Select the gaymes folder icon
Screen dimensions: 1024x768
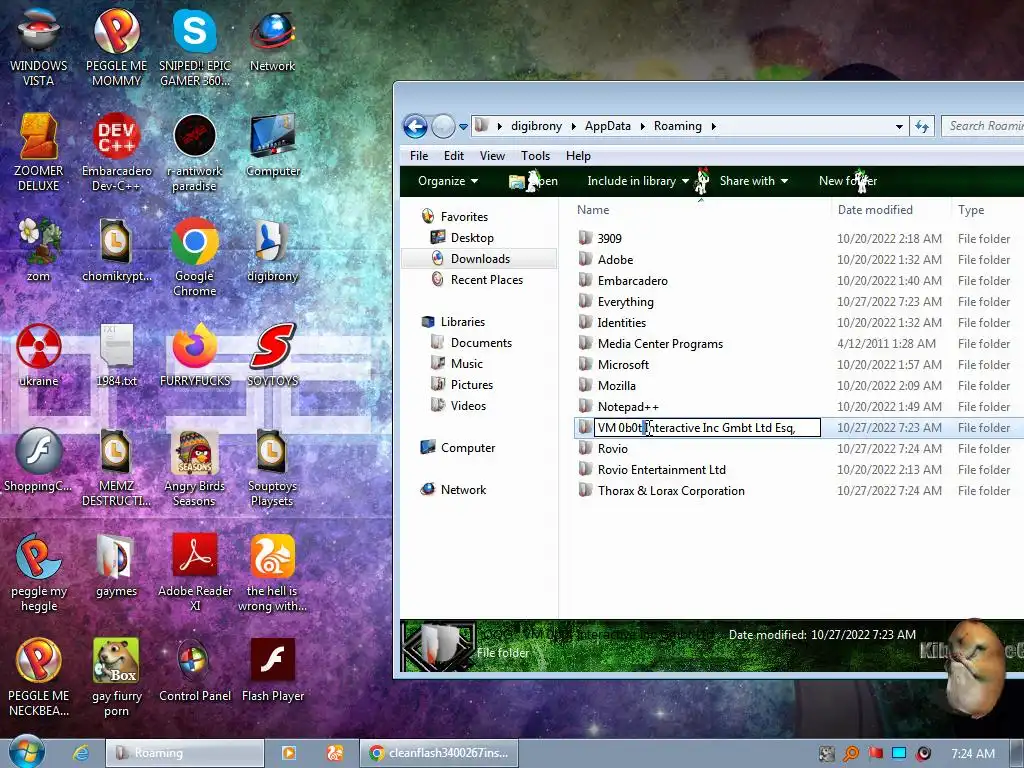[116, 566]
